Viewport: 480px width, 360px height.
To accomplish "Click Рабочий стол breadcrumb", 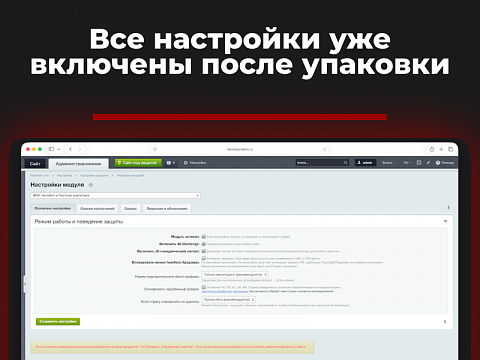I will click(x=40, y=175).
